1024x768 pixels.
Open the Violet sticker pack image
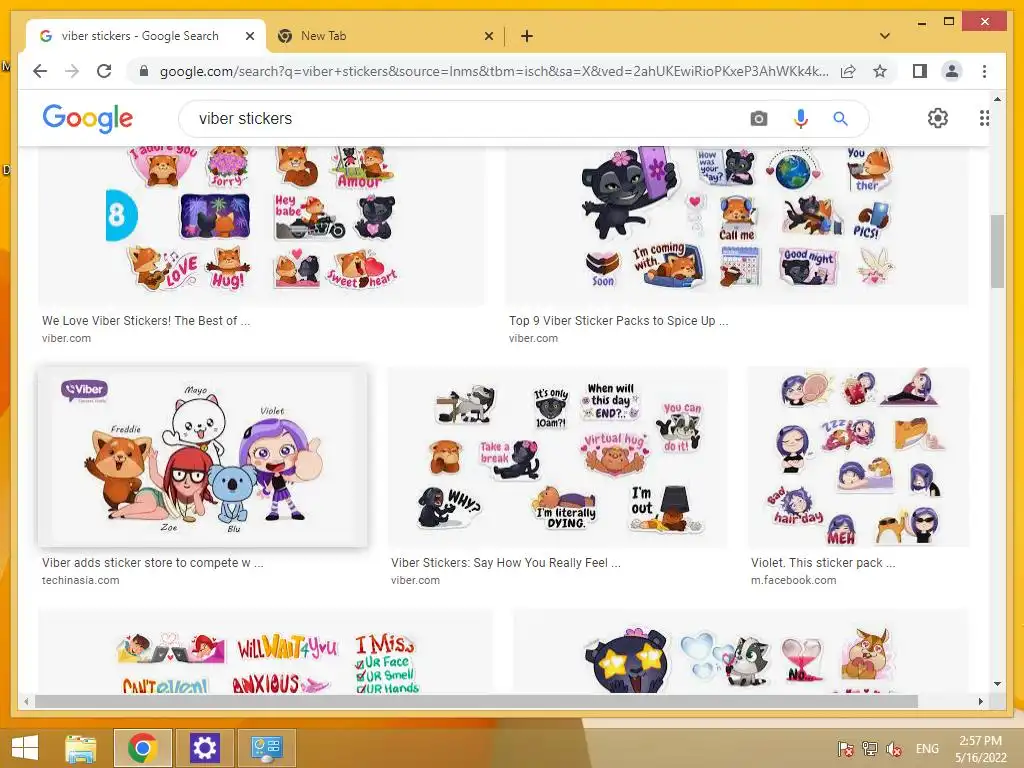(x=859, y=456)
